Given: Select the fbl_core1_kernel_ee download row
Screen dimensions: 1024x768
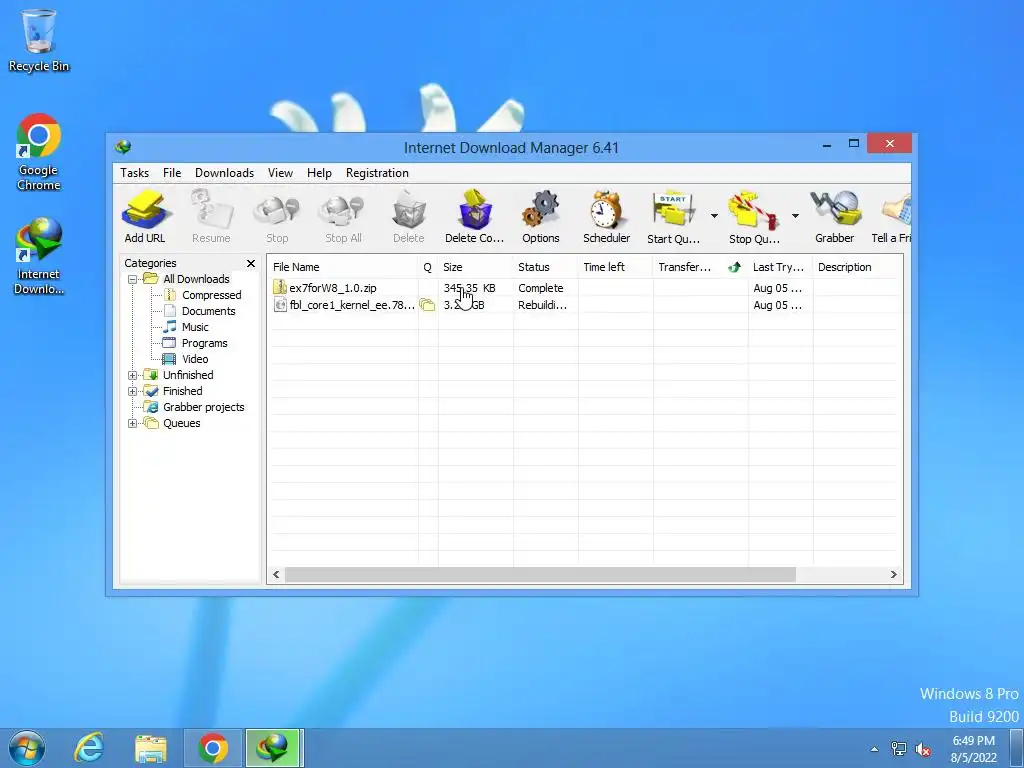Looking at the screenshot, I should pos(585,305).
